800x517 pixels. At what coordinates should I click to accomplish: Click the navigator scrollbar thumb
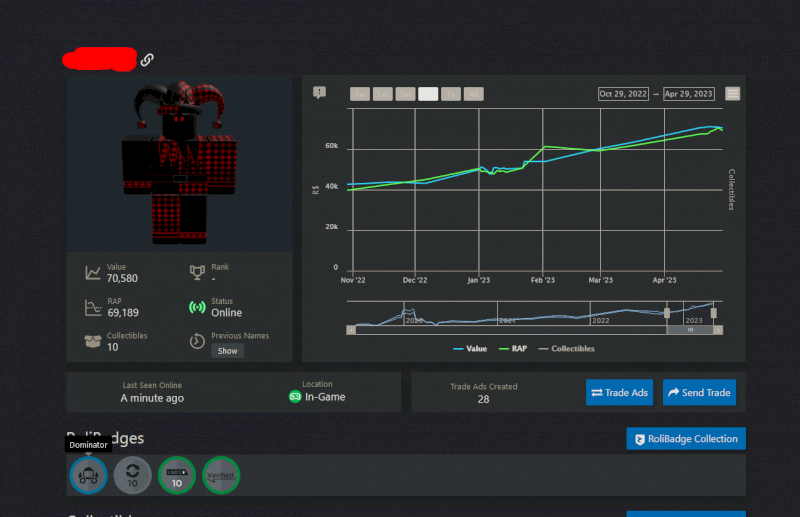pyautogui.click(x=690, y=330)
